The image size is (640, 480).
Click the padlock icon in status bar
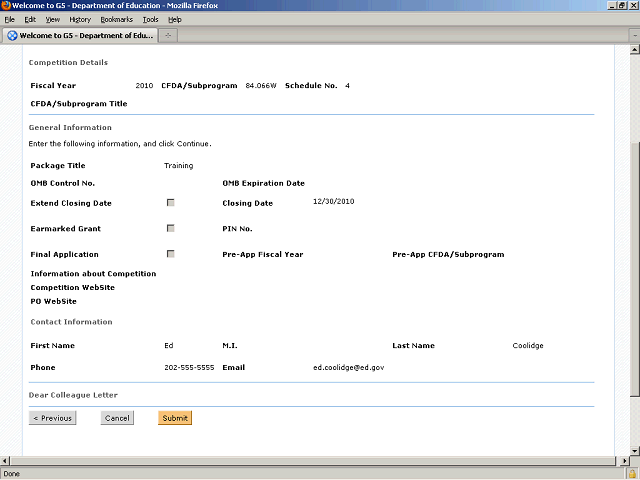point(633,474)
